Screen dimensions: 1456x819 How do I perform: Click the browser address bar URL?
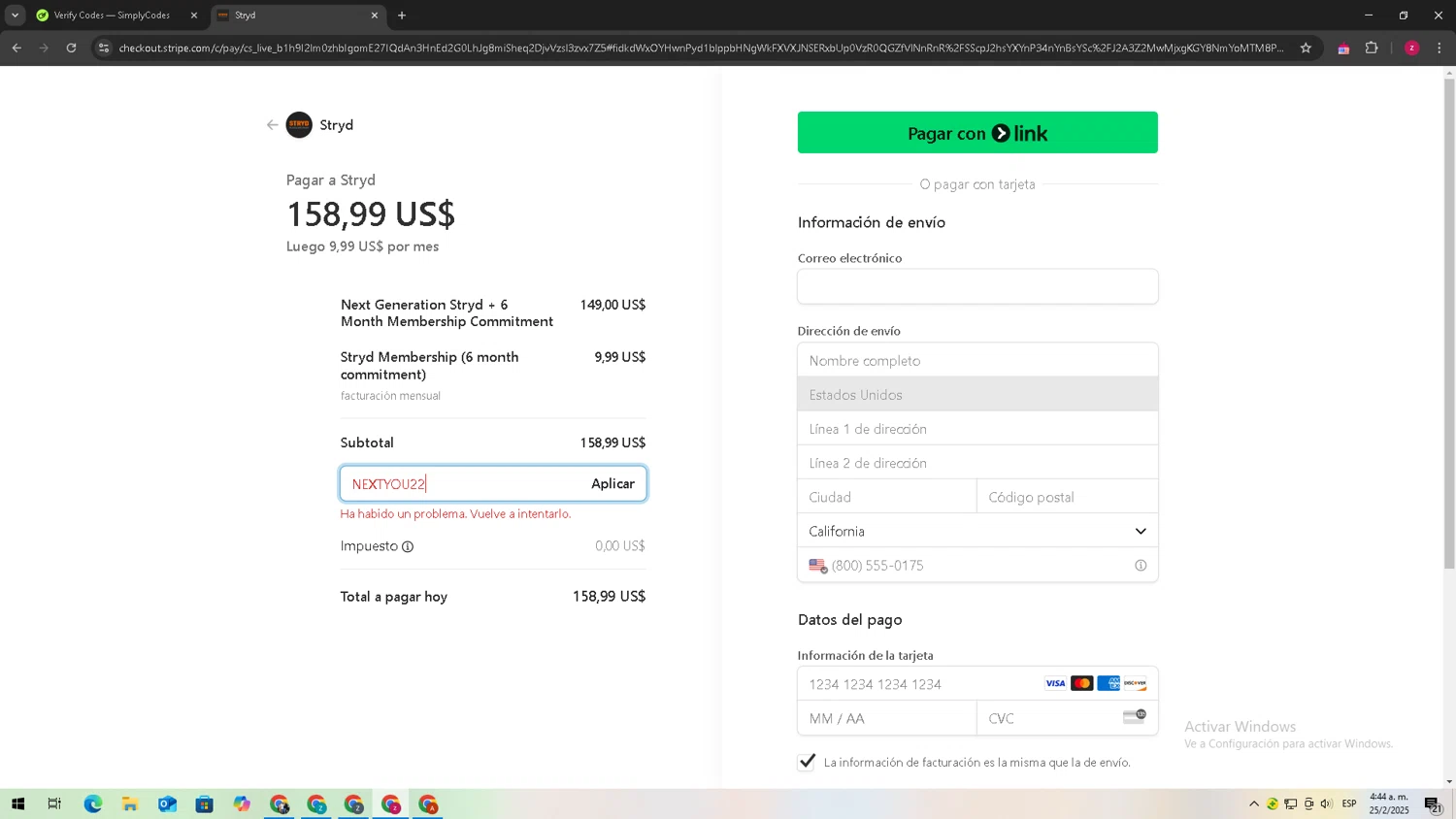[x=701, y=48]
